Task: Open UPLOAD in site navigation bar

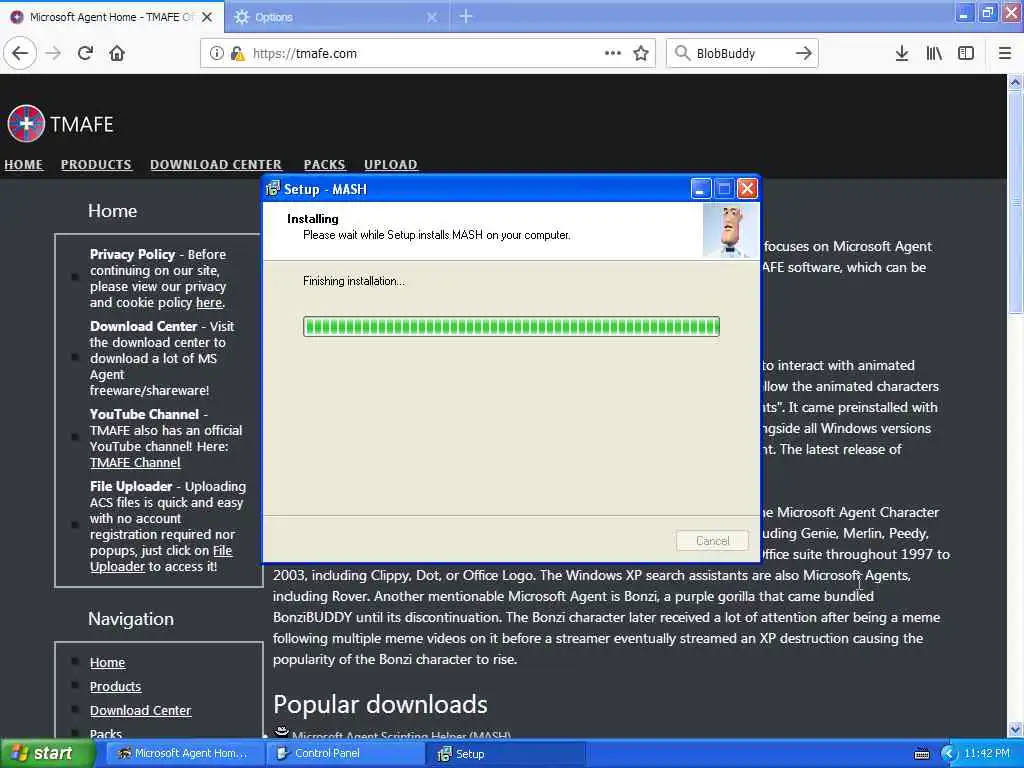Action: [x=391, y=165]
